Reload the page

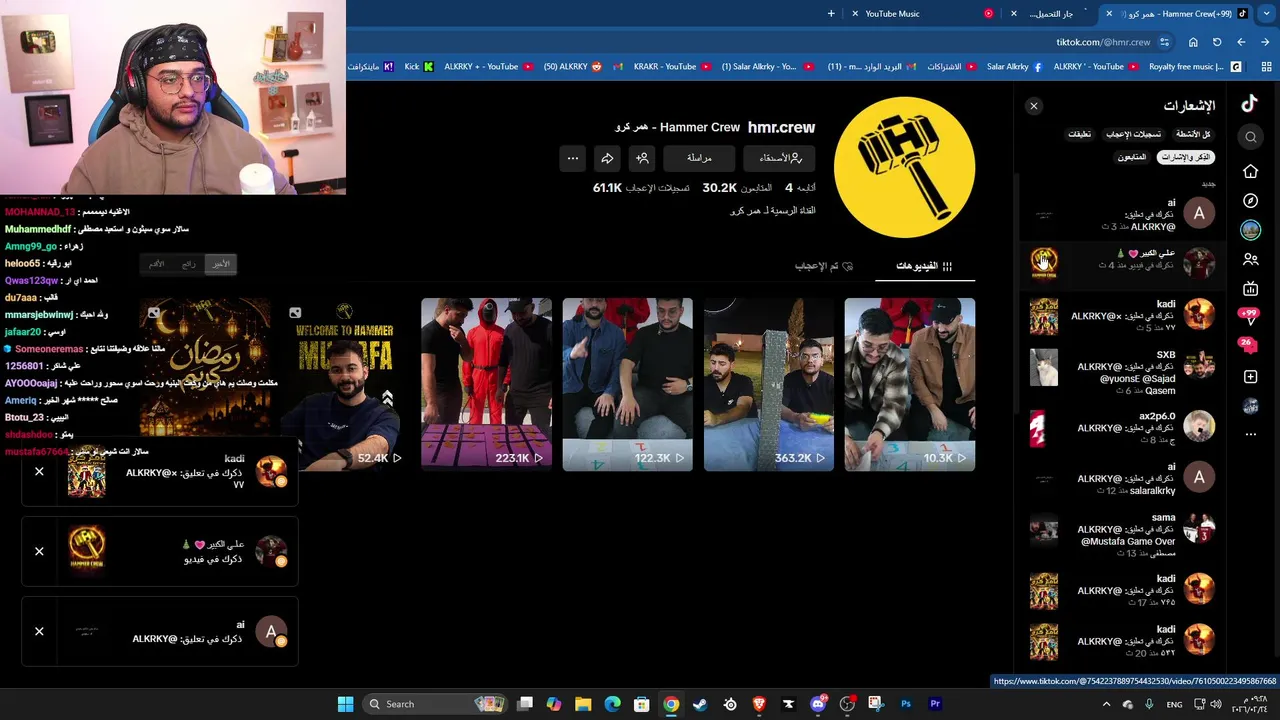[1217, 42]
